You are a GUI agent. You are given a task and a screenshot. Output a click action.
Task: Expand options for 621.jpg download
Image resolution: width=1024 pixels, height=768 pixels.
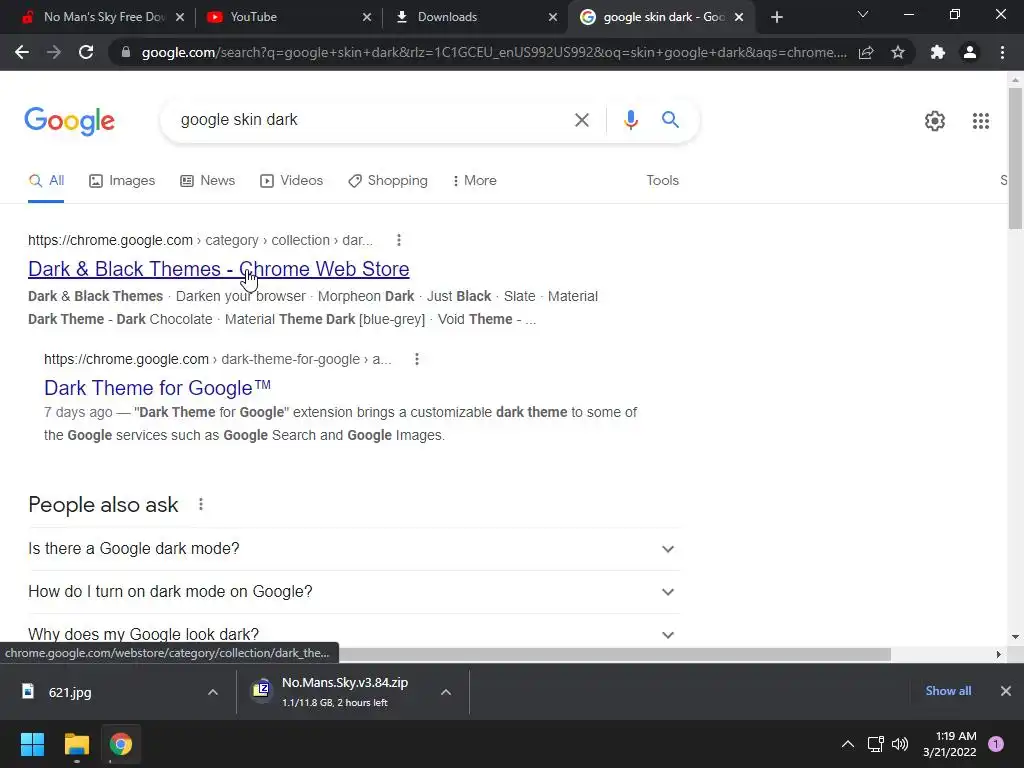213,692
